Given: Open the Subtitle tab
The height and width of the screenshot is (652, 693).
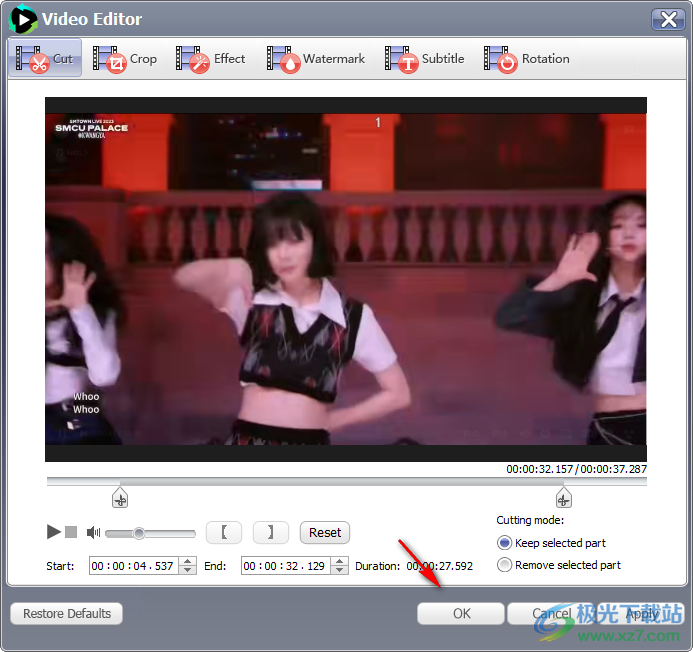Looking at the screenshot, I should tap(424, 59).
